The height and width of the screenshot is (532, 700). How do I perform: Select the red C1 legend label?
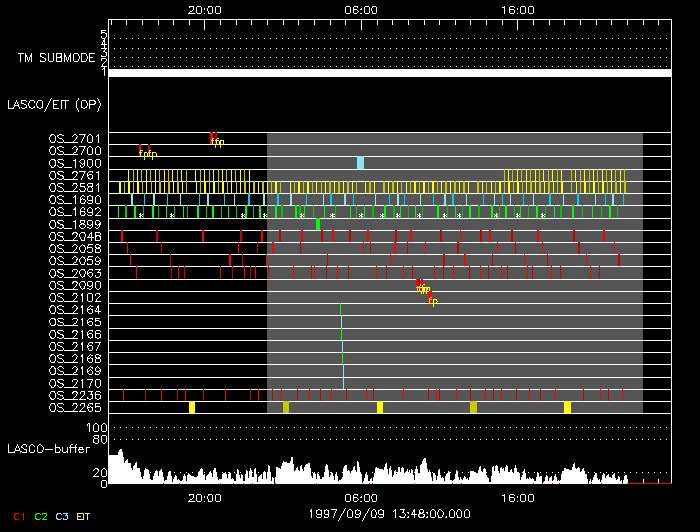click(x=18, y=515)
